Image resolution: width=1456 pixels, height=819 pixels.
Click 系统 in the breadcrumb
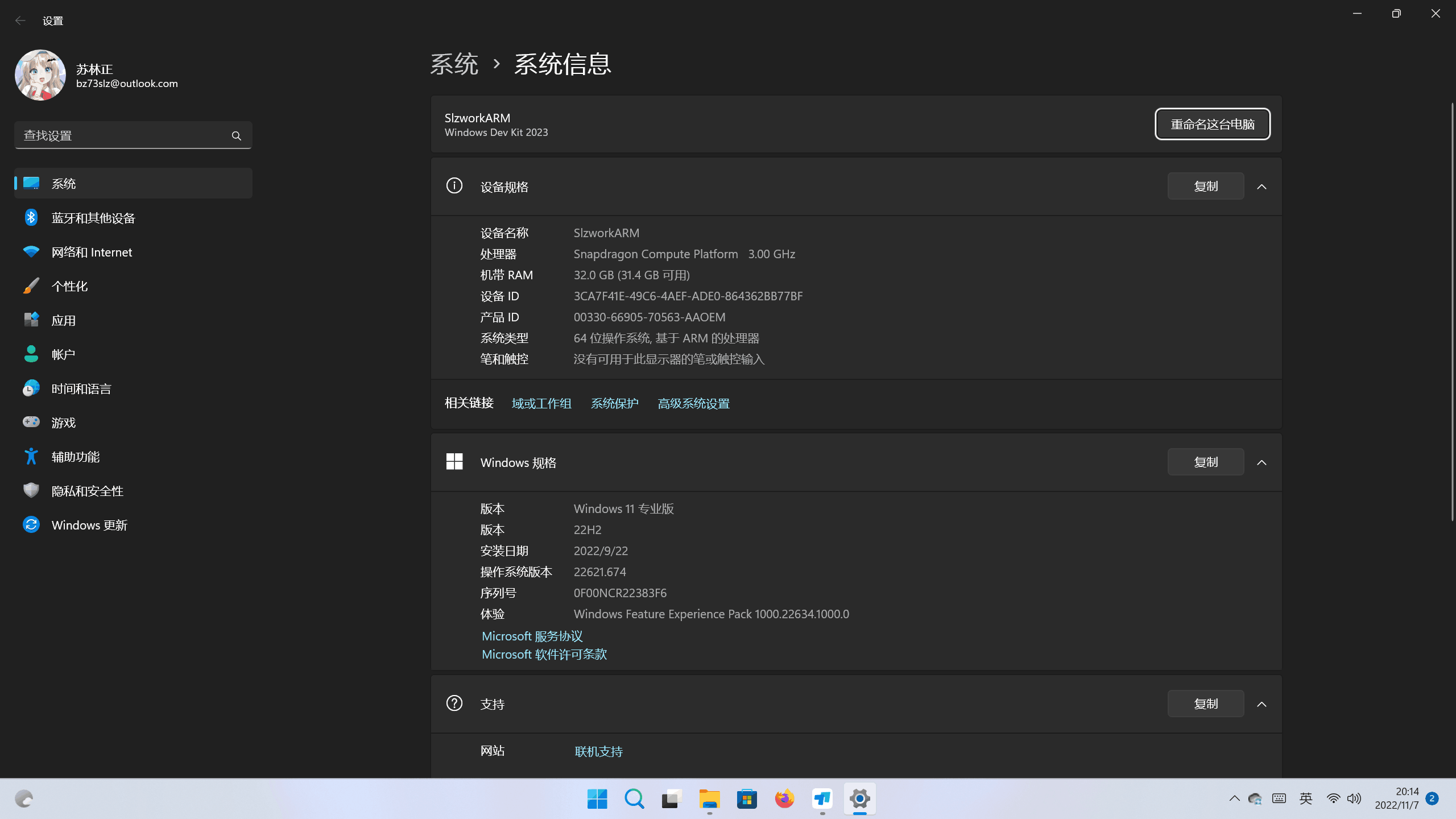[x=454, y=64]
